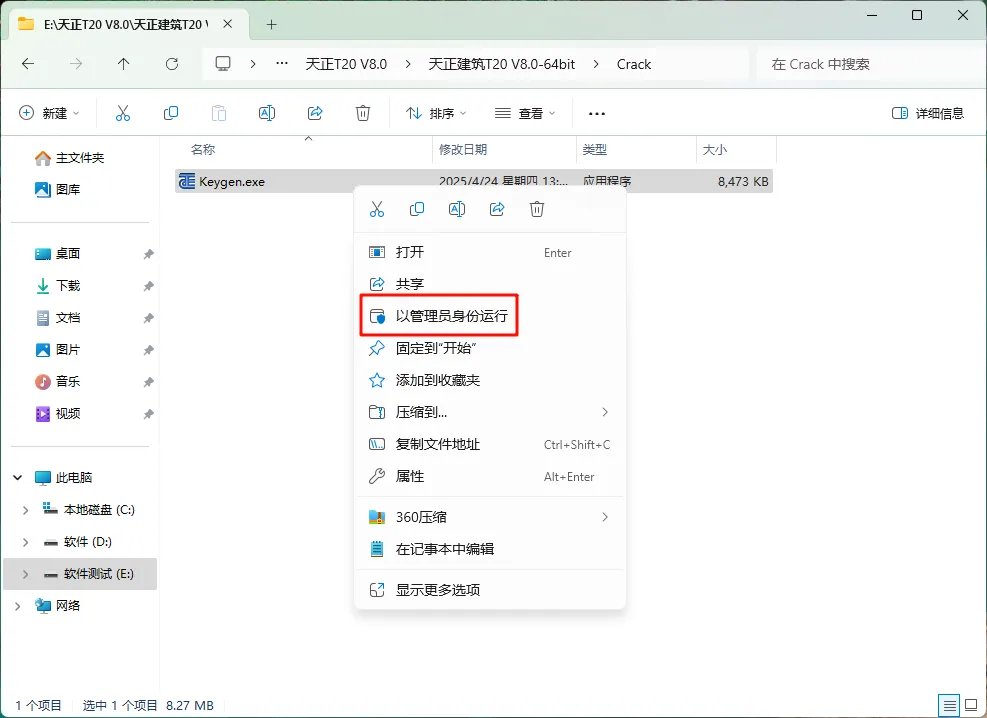Open 图片 in the sidebar
Viewport: 987px width, 718px height.
80,350
